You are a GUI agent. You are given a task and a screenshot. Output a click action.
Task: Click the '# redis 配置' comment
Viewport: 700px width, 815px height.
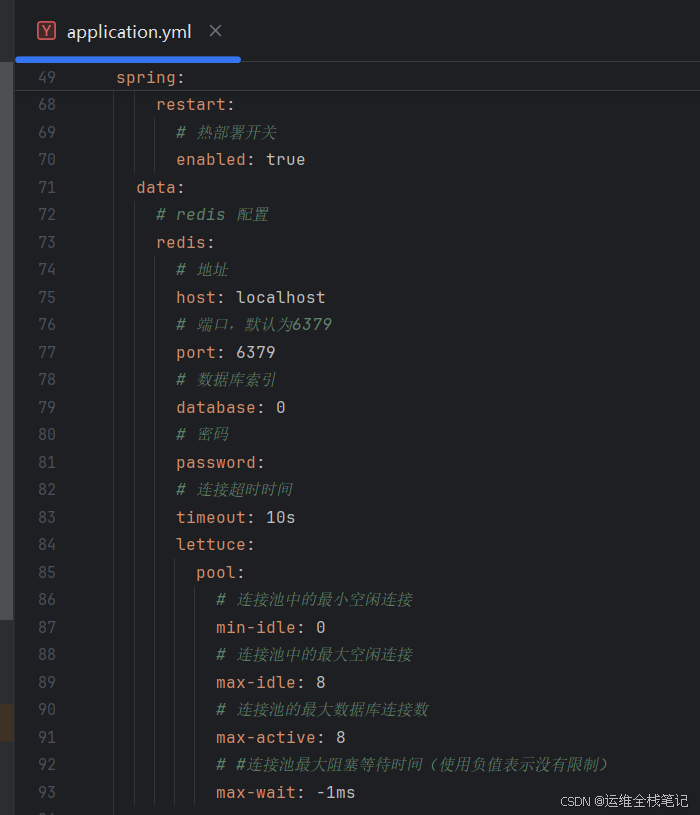click(x=212, y=215)
